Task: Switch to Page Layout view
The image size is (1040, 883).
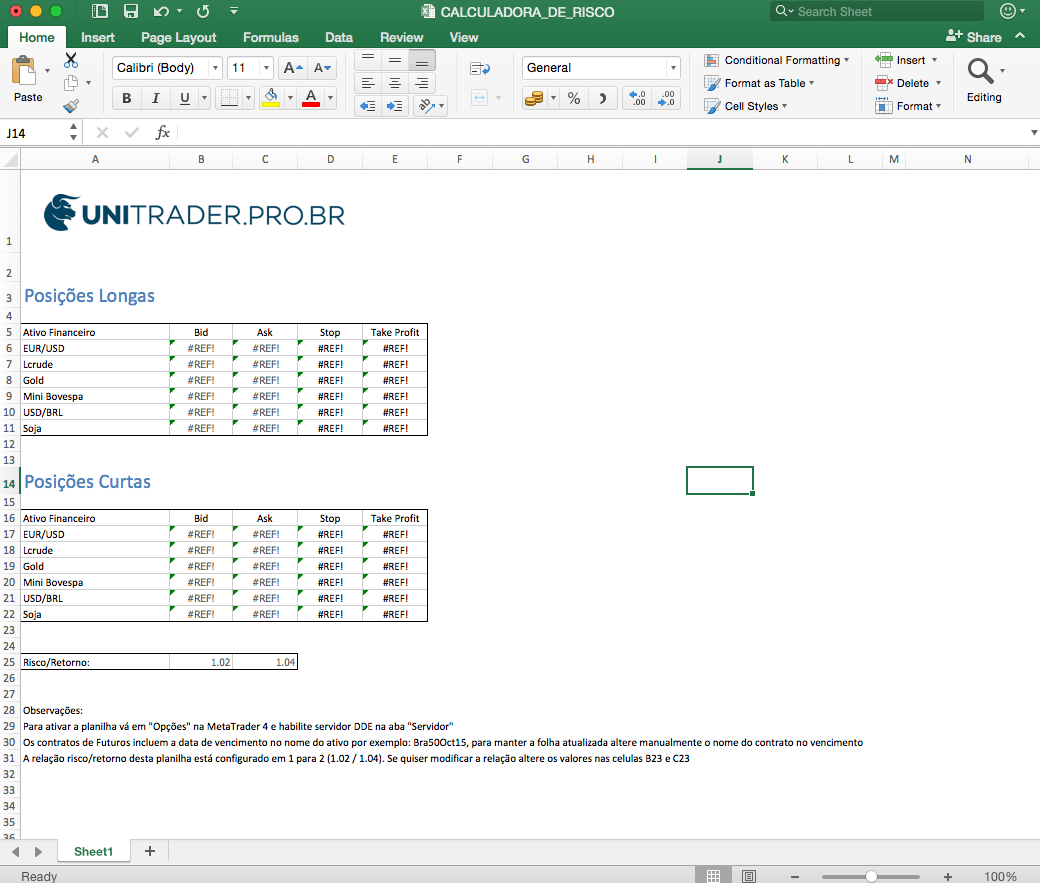Action: (x=749, y=876)
